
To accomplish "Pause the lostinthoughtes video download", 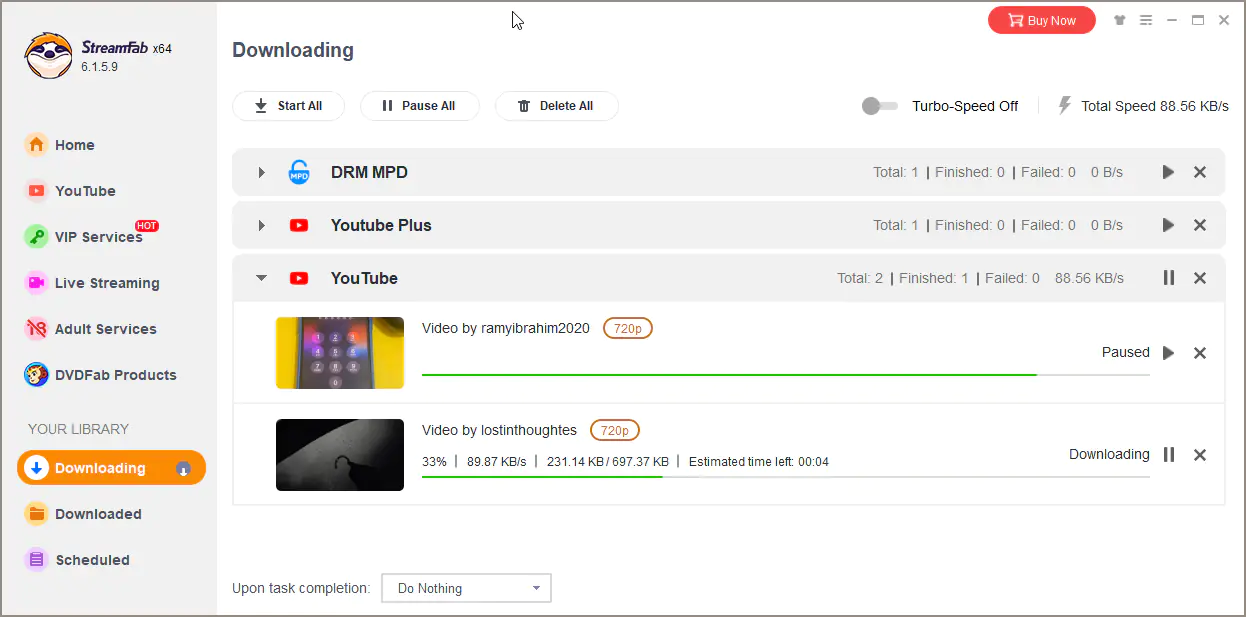I will tap(1168, 454).
